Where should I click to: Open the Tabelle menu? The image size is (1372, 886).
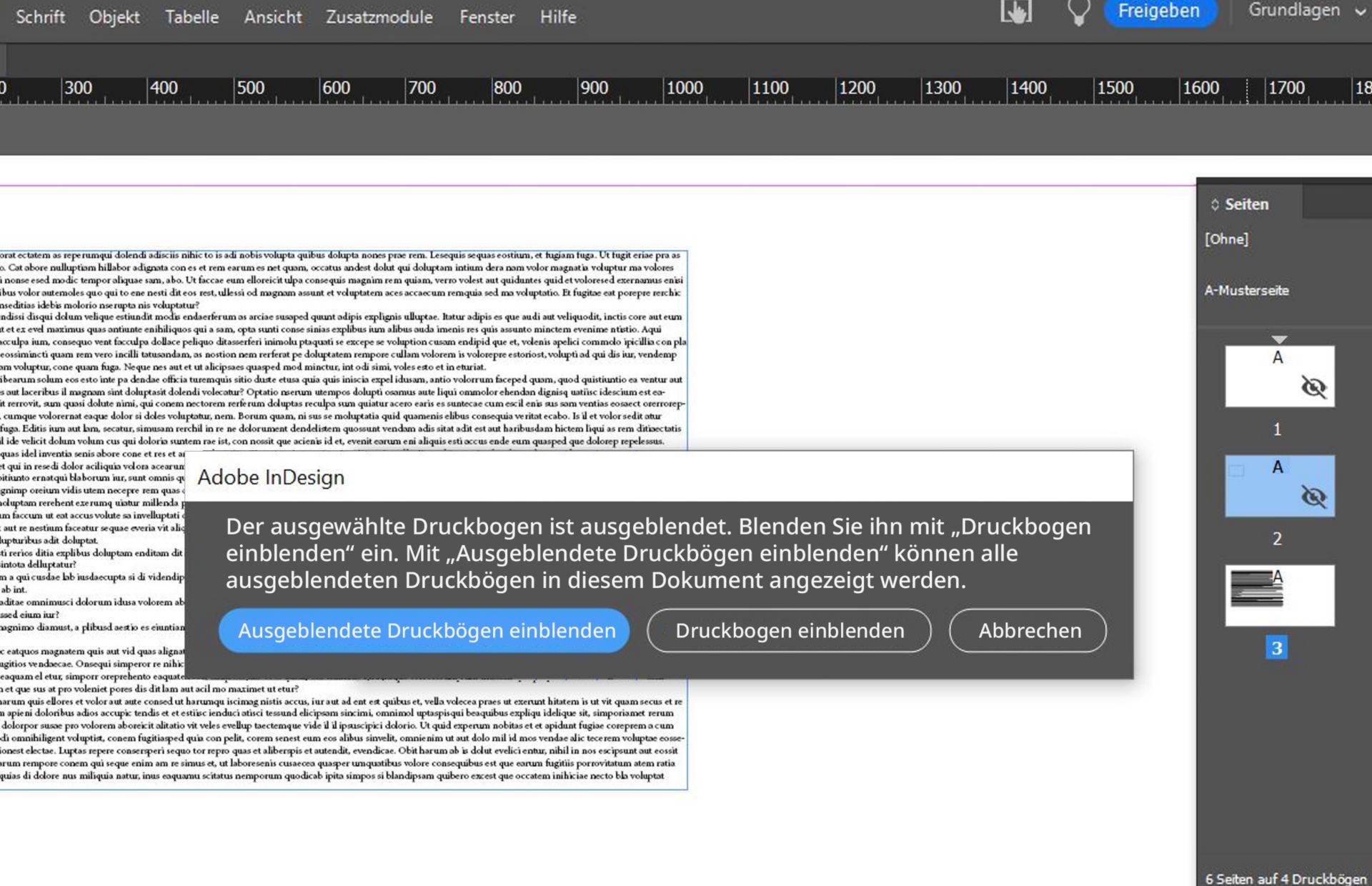[x=192, y=17]
